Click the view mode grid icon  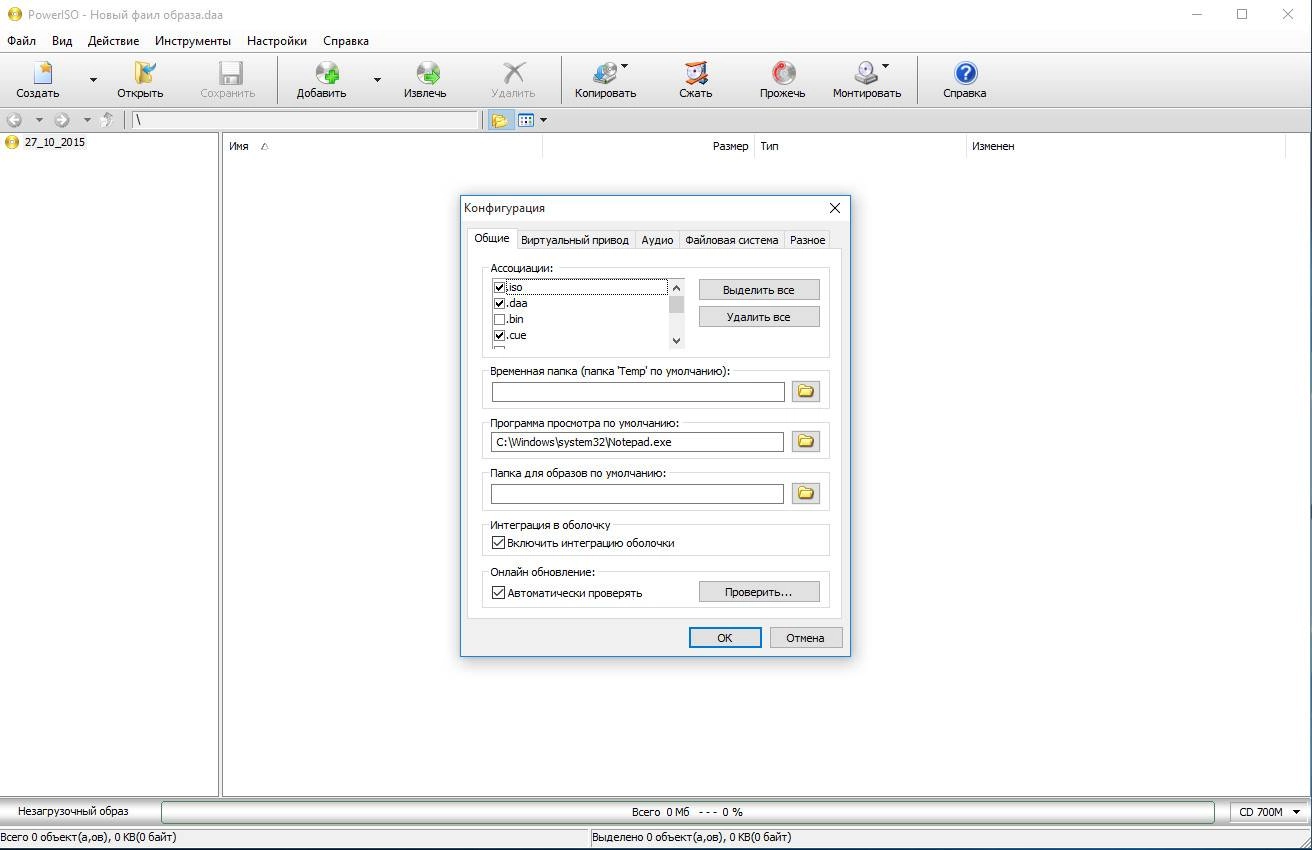point(526,120)
